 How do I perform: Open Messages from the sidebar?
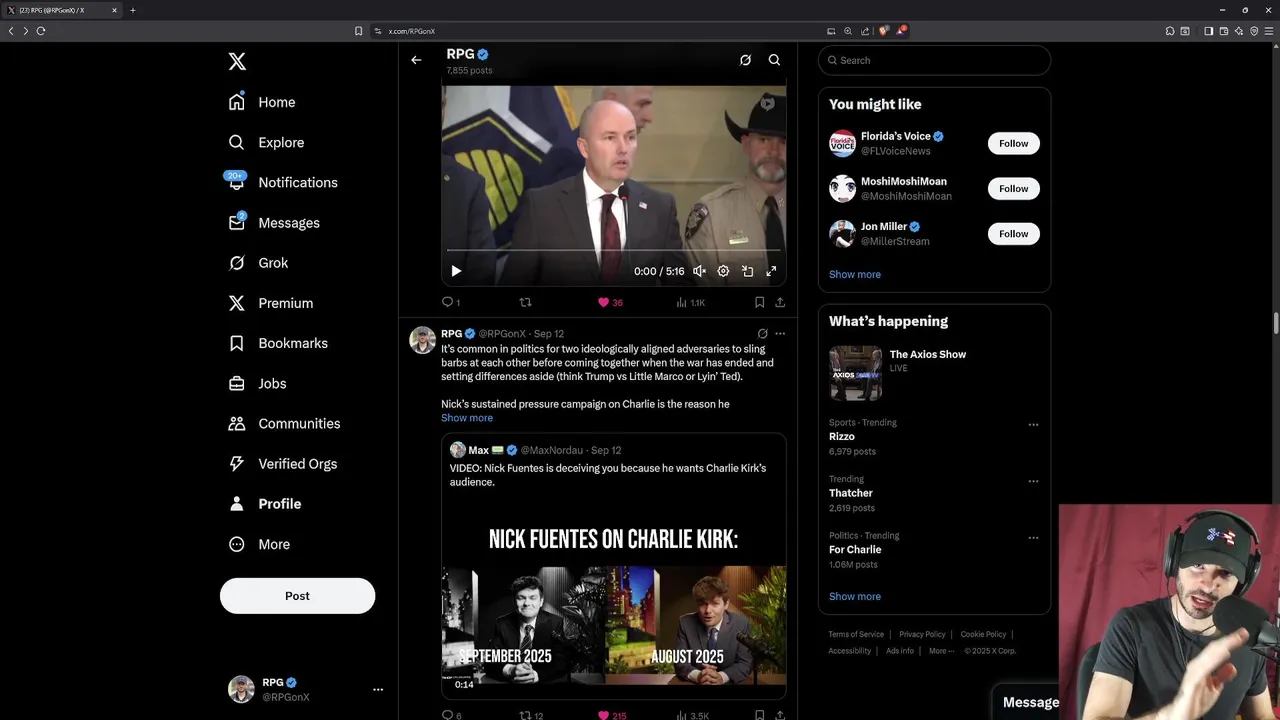pyautogui.click(x=274, y=223)
